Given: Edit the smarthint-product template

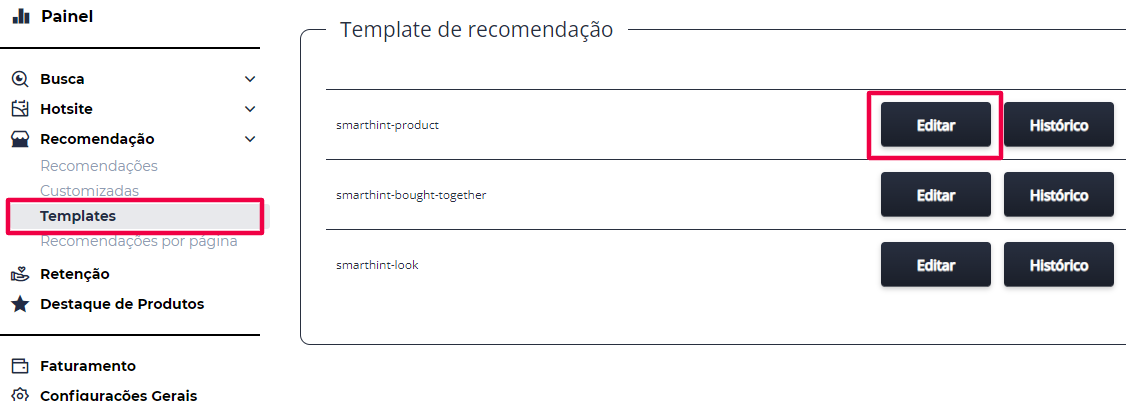Looking at the screenshot, I should 936,124.
